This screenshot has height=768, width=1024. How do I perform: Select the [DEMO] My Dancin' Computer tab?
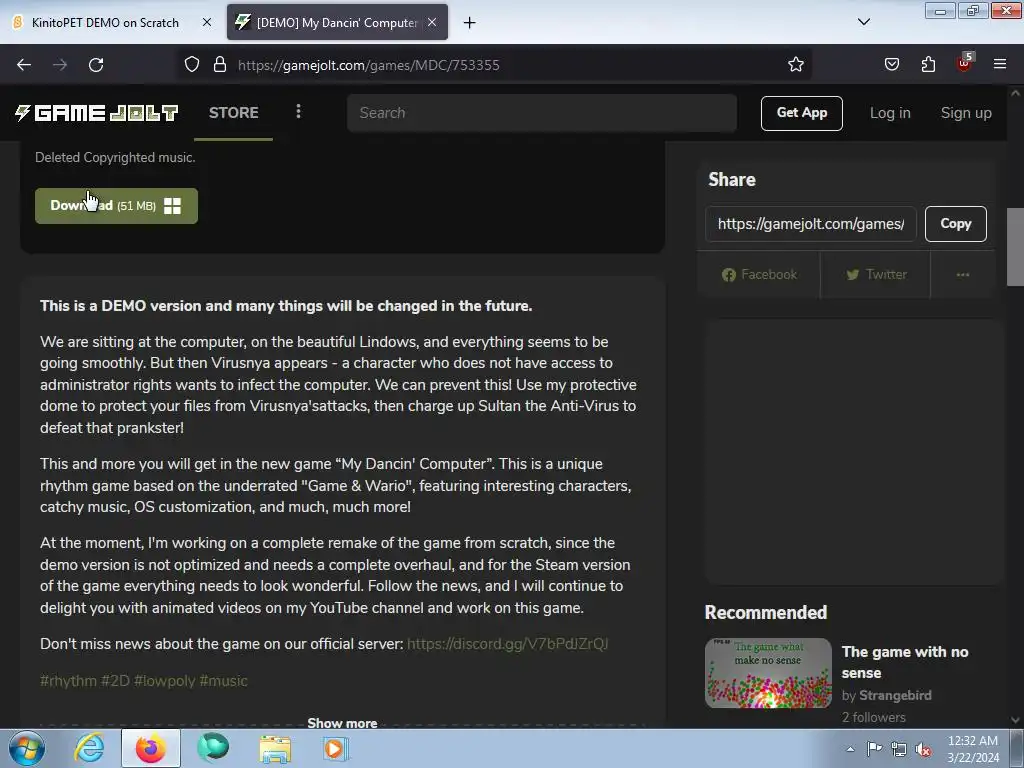pyautogui.click(x=337, y=22)
